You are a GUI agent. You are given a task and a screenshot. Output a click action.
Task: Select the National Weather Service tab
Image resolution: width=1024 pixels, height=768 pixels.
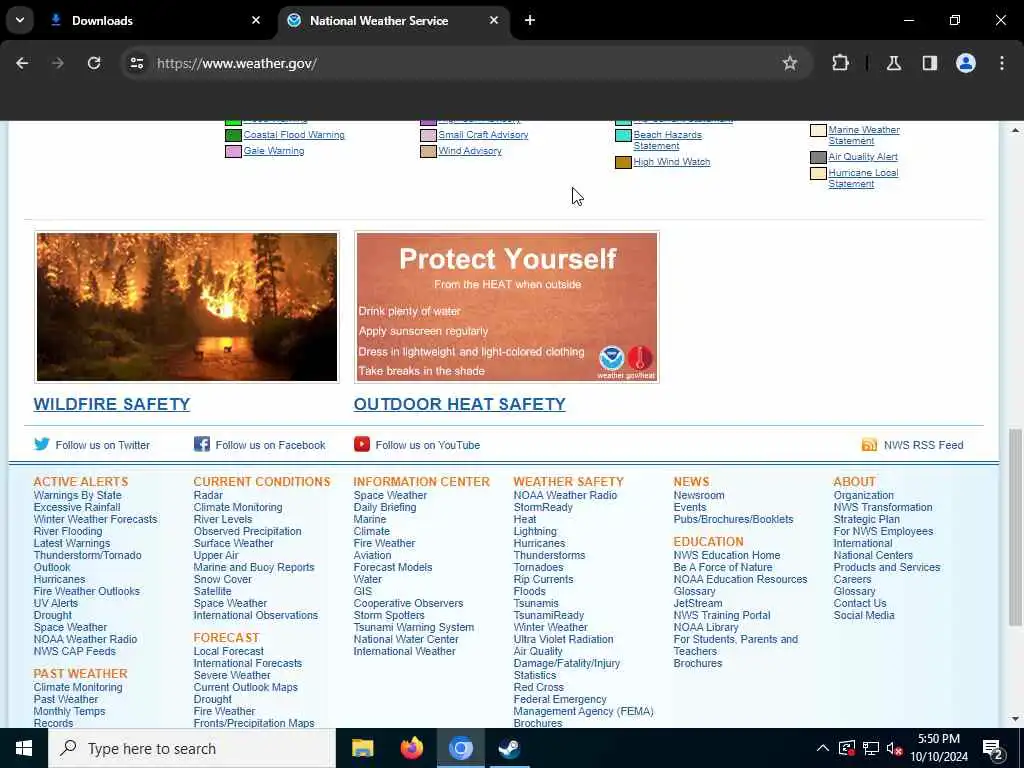pos(394,20)
